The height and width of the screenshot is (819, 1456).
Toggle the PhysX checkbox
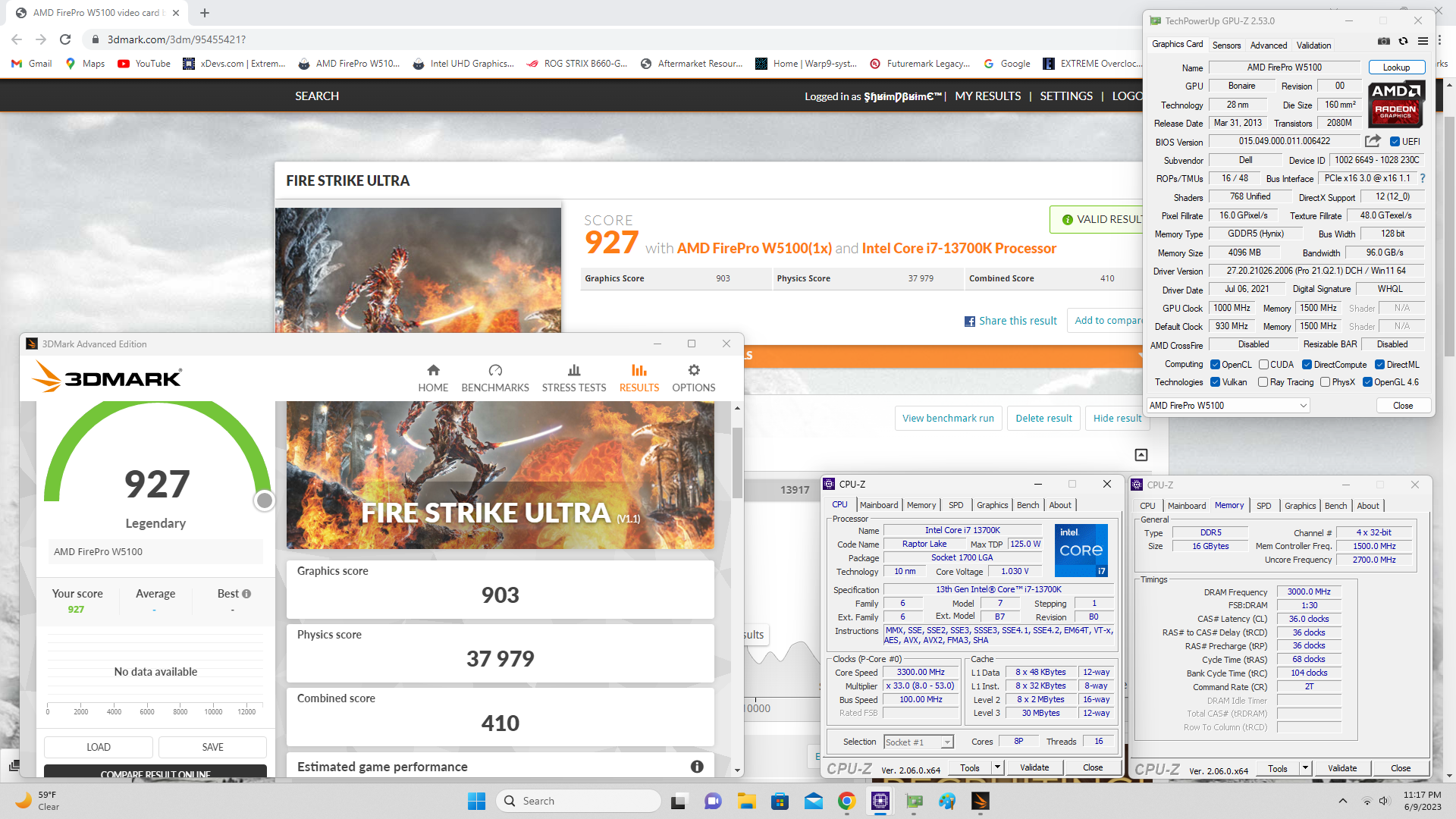point(1325,382)
